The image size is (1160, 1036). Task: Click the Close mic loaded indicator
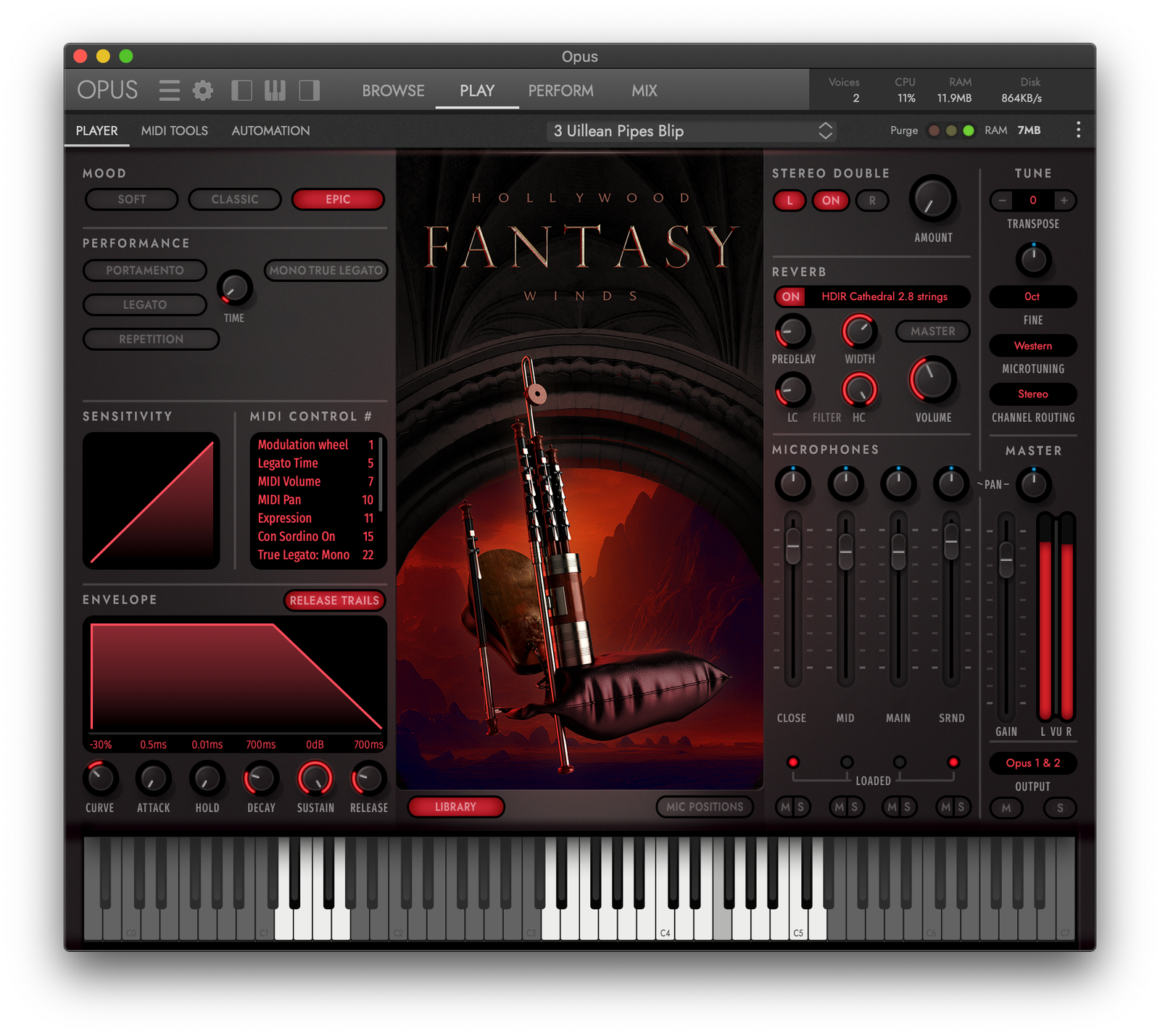(793, 762)
